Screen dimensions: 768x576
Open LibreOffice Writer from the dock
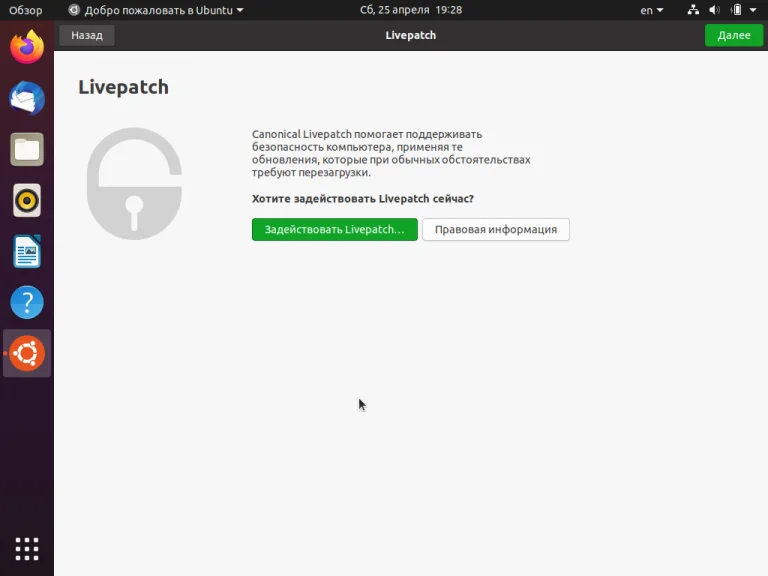(x=27, y=251)
